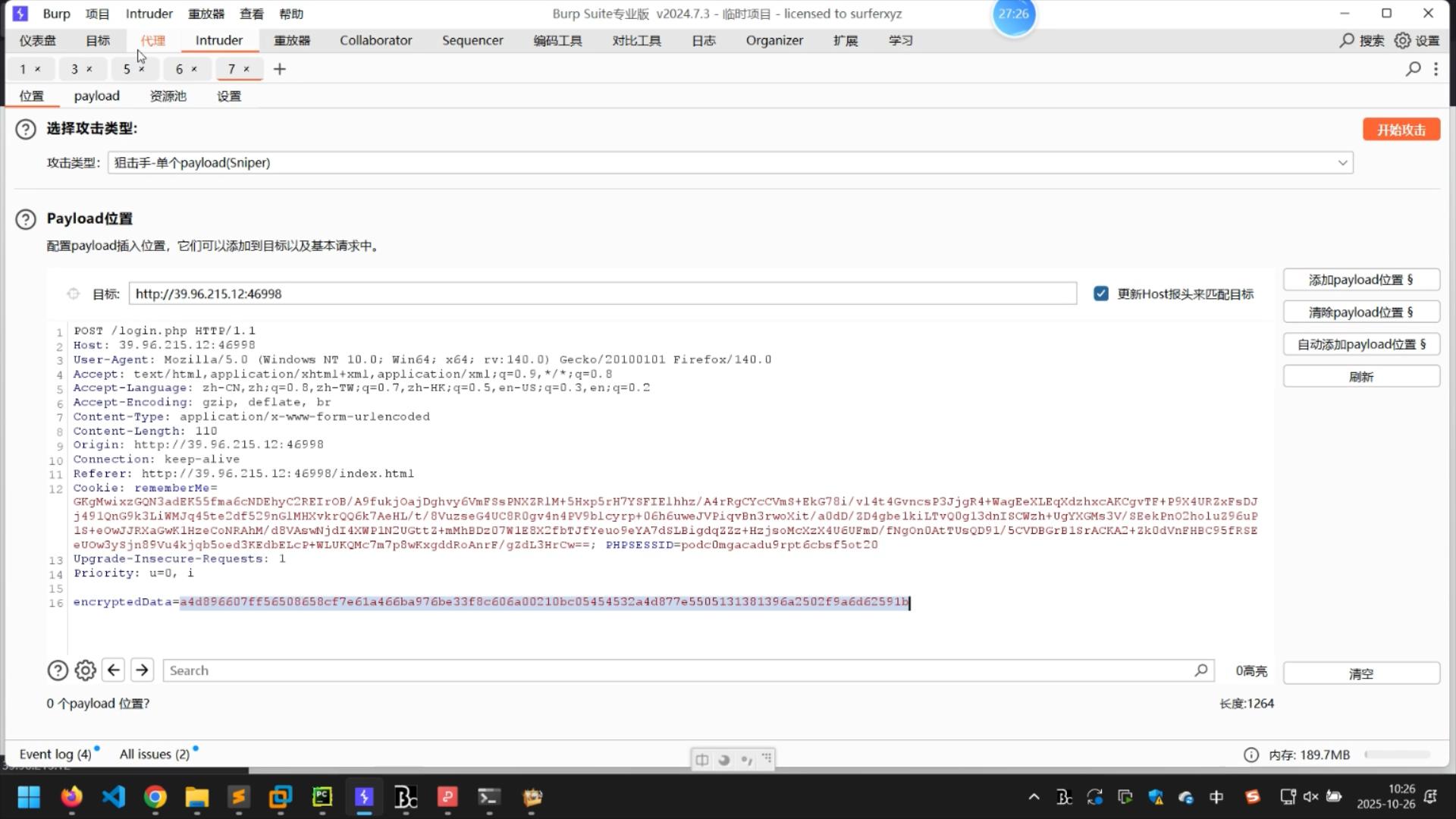Switch to the payload sub-tab

(x=96, y=96)
